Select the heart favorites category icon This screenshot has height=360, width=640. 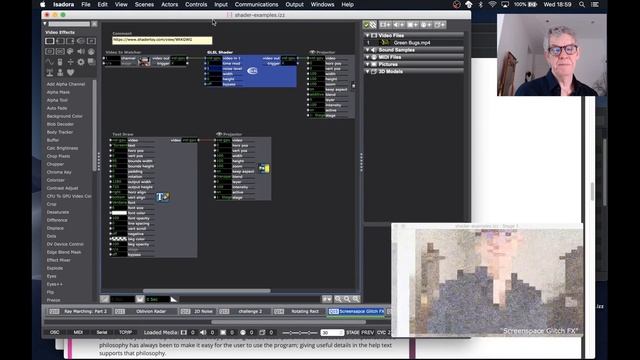(71, 72)
